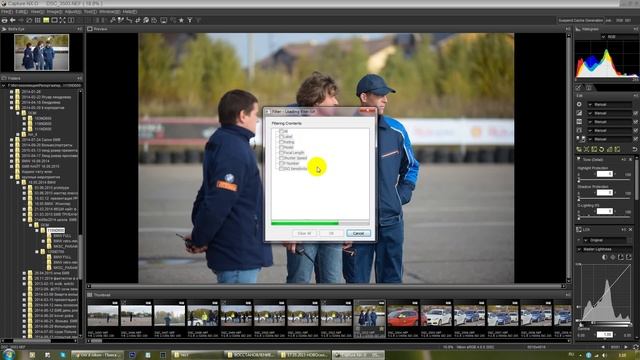Click the third adjustment icon in Edit panel
This screenshot has width=640, height=360.
coord(579,122)
